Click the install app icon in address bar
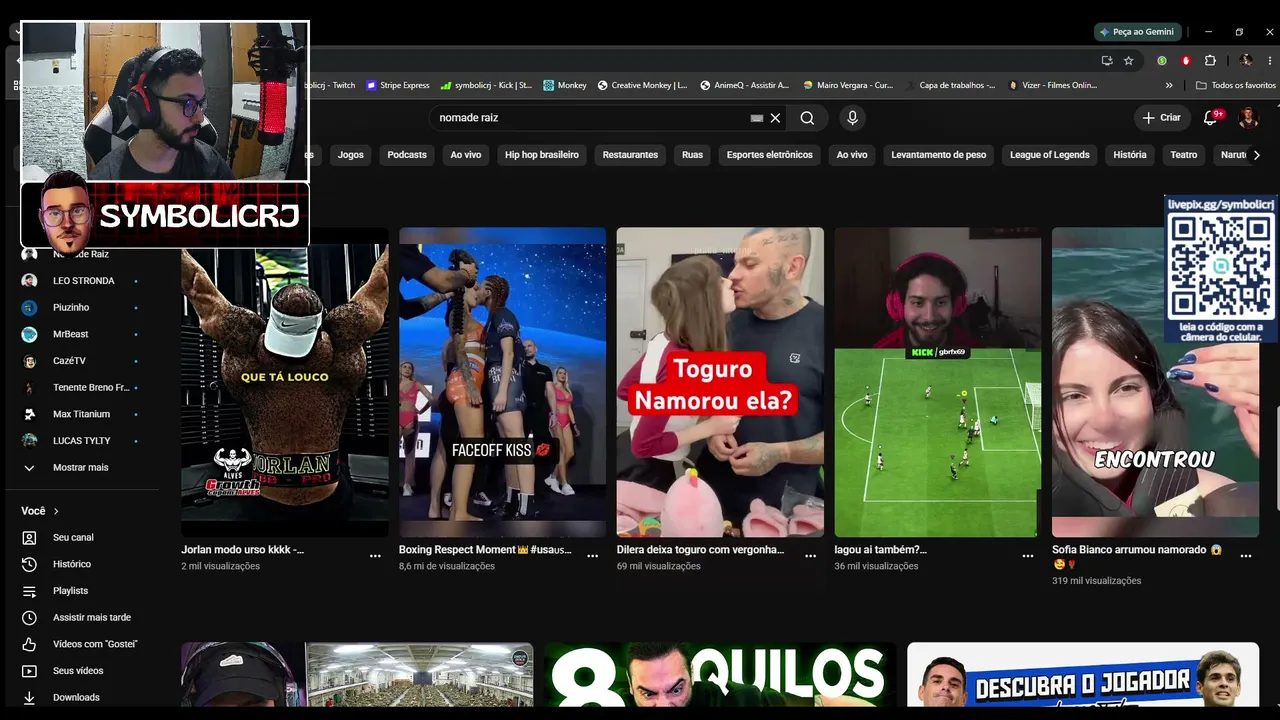 1107,60
